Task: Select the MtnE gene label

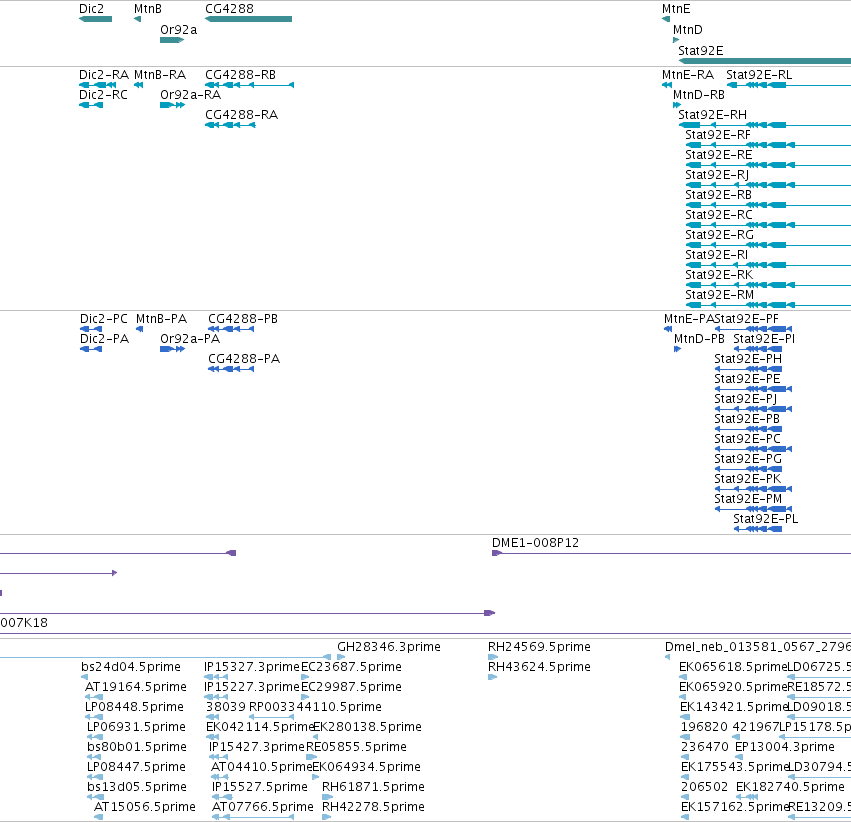Action: coord(676,9)
